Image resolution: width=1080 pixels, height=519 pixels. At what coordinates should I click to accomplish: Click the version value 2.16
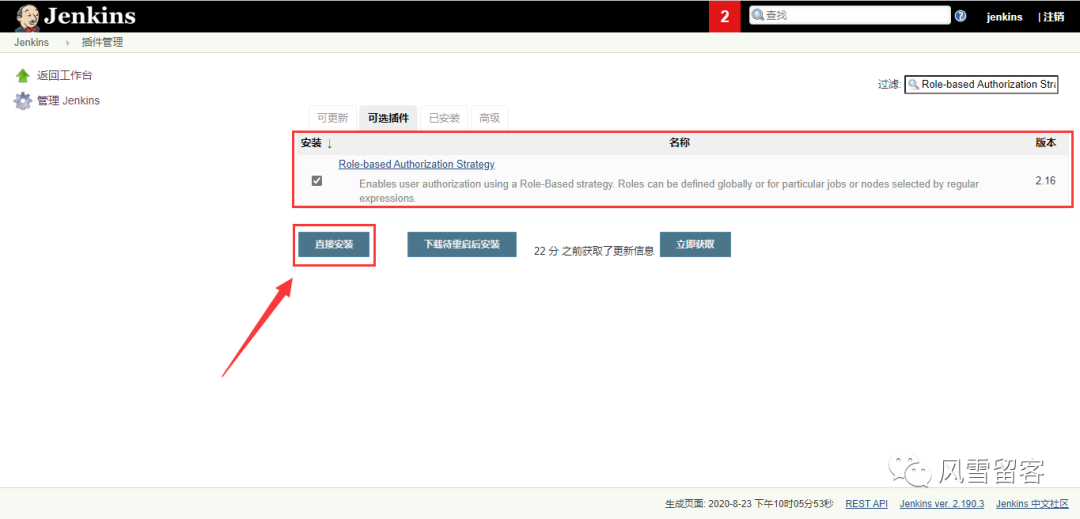pyautogui.click(x=1045, y=181)
